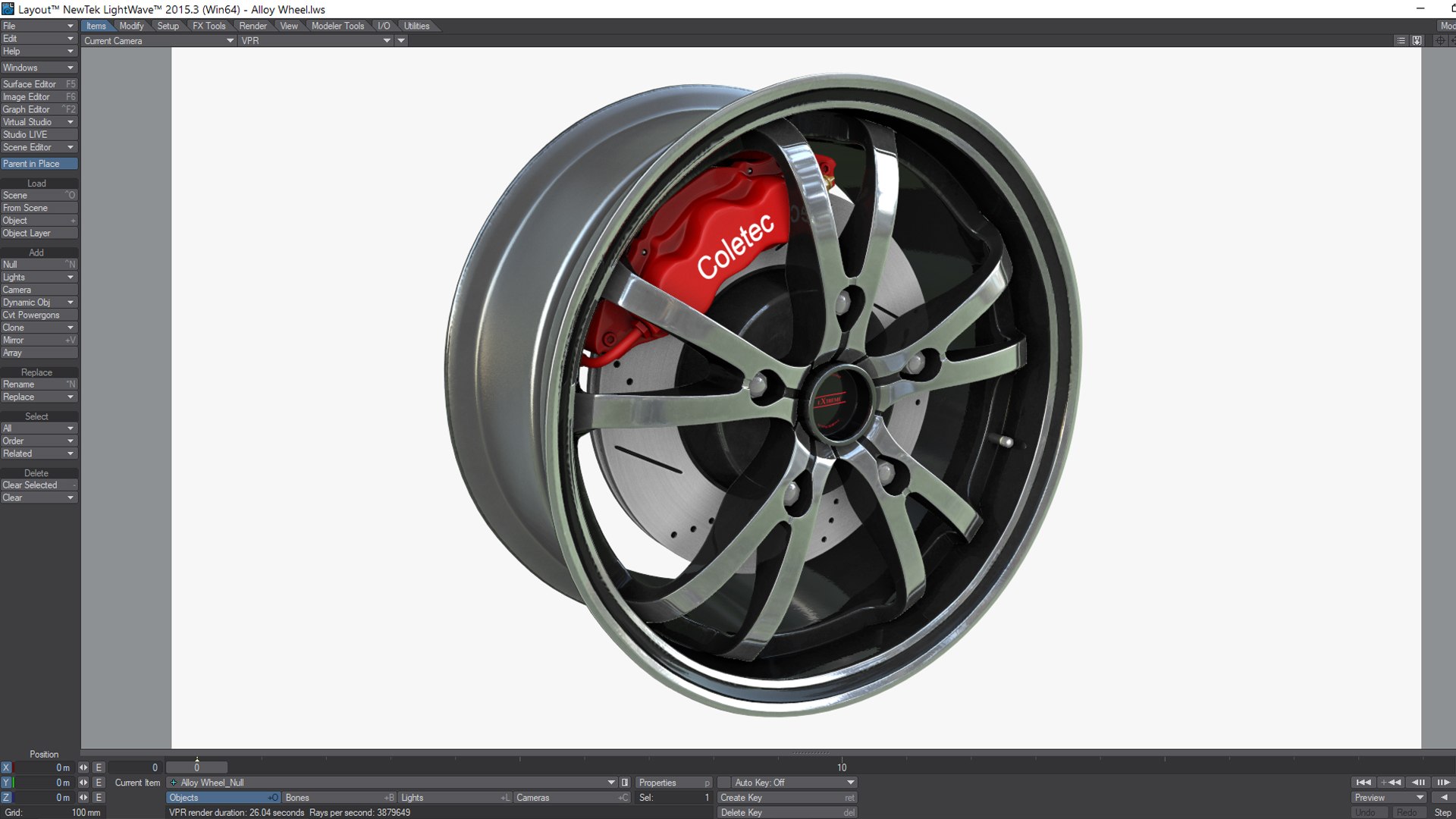This screenshot has height=819, width=1456.
Task: Expand the Windows menu dropdown
Action: [39, 67]
